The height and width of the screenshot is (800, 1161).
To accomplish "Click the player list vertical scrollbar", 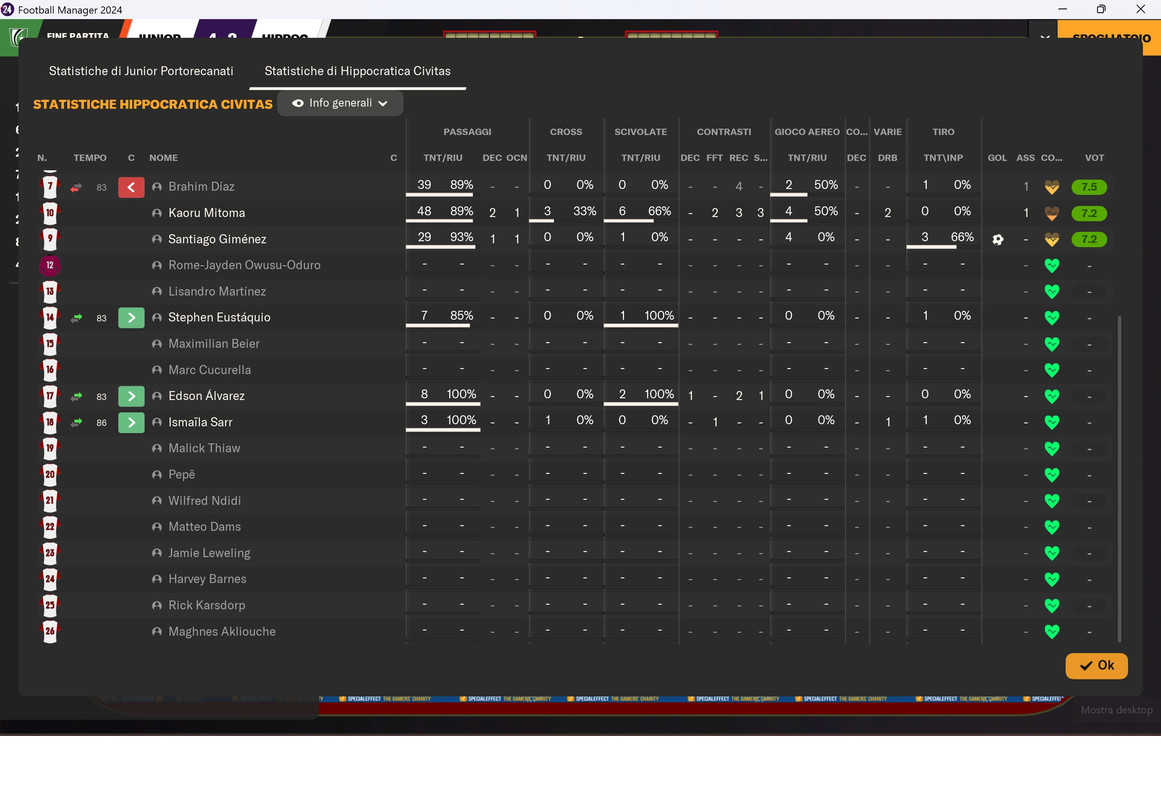I will [x=1119, y=479].
